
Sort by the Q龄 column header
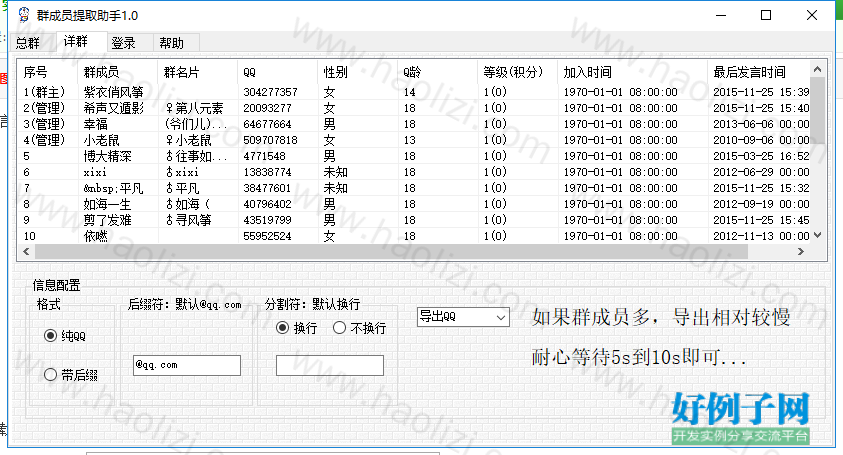(437, 72)
